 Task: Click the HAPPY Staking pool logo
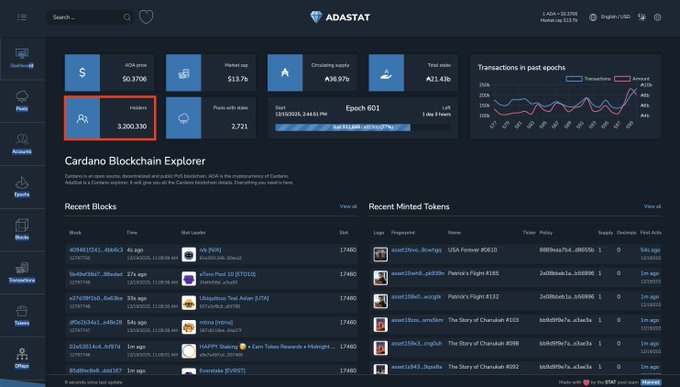pos(189,351)
